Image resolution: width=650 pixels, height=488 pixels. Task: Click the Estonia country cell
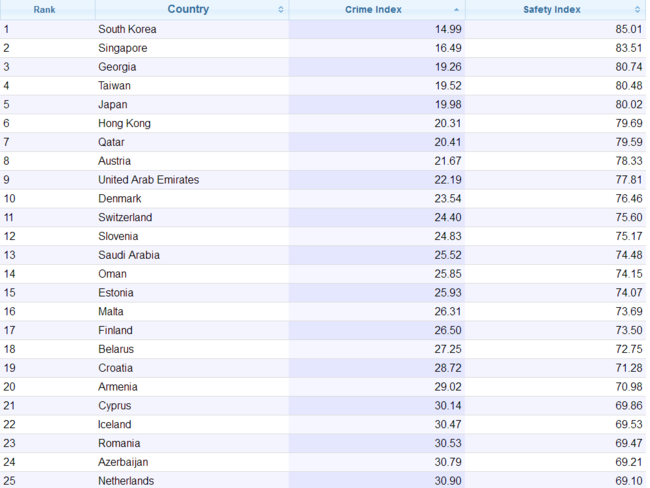[x=116, y=292]
